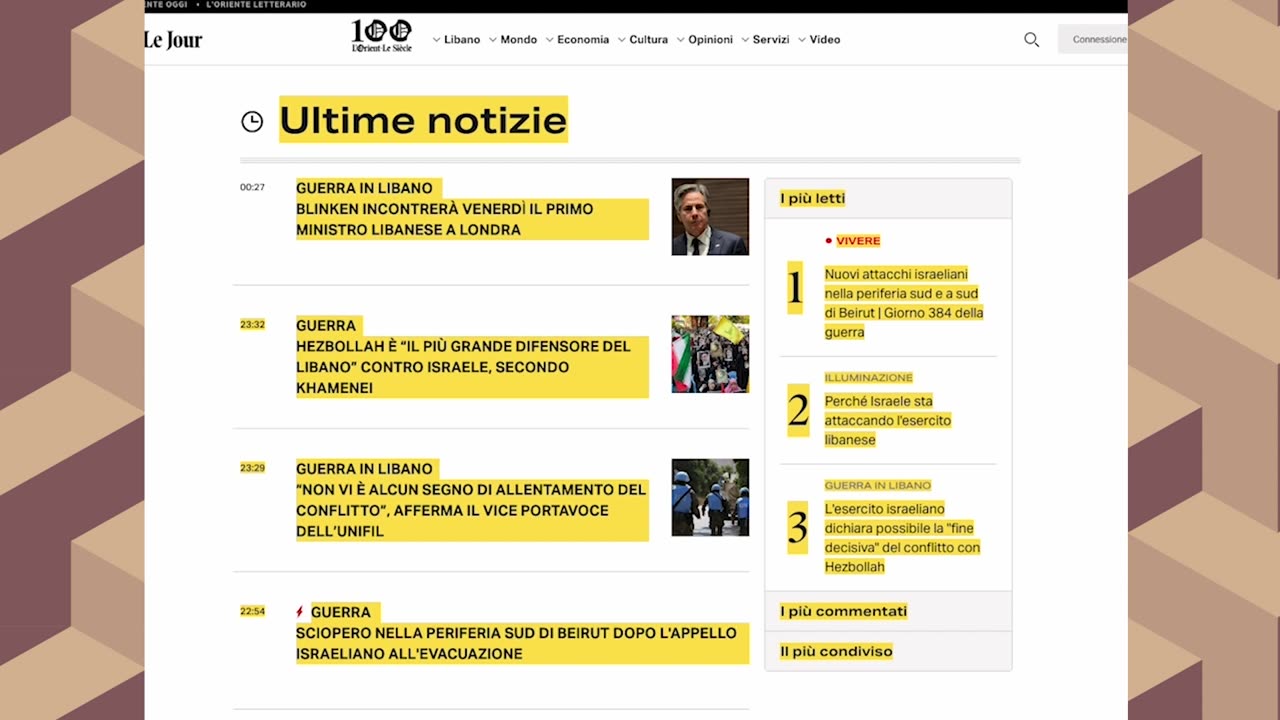Expand the Economia menu chevron

click(x=550, y=40)
